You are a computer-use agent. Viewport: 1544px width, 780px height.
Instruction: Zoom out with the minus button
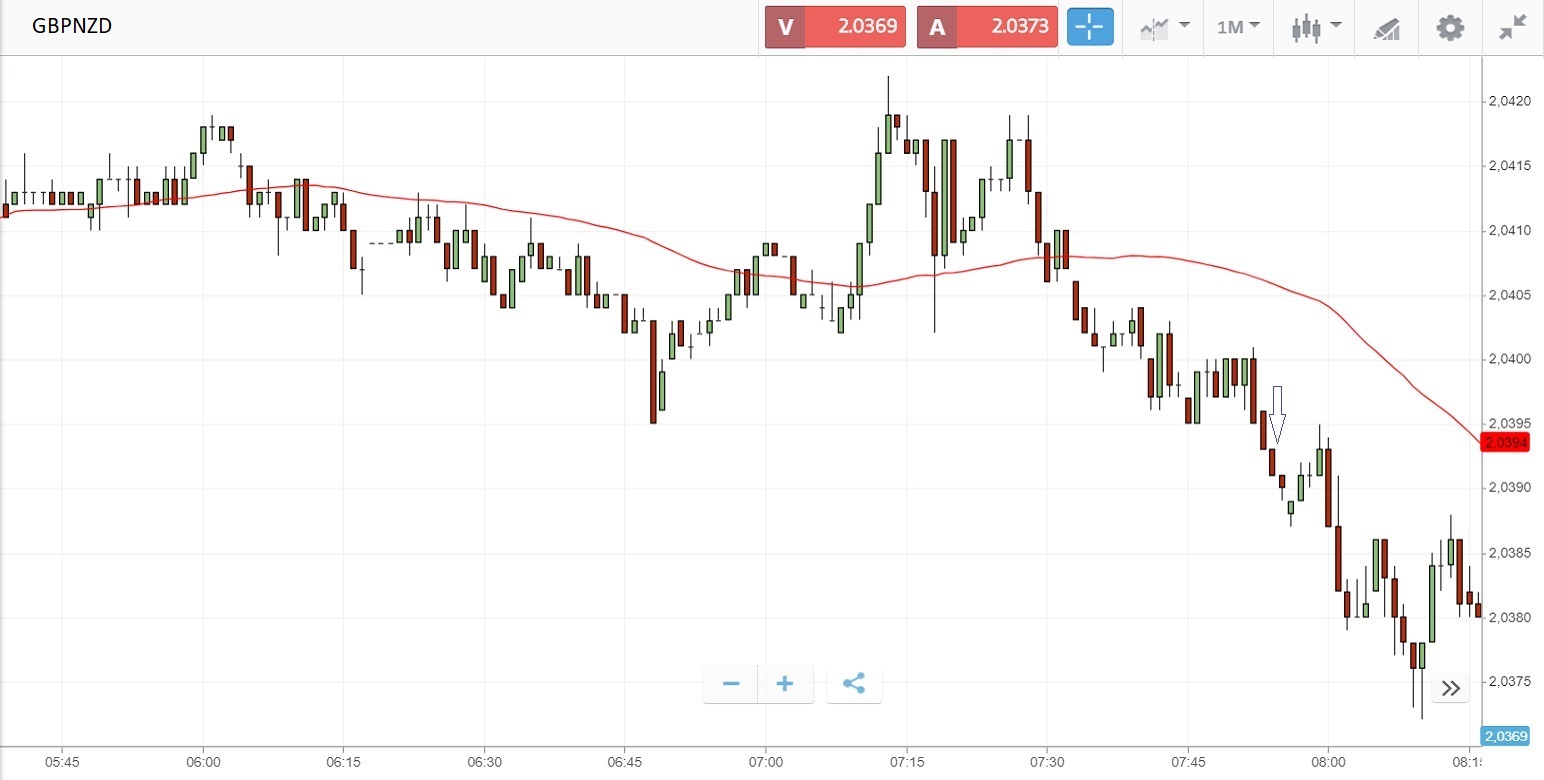[731, 684]
